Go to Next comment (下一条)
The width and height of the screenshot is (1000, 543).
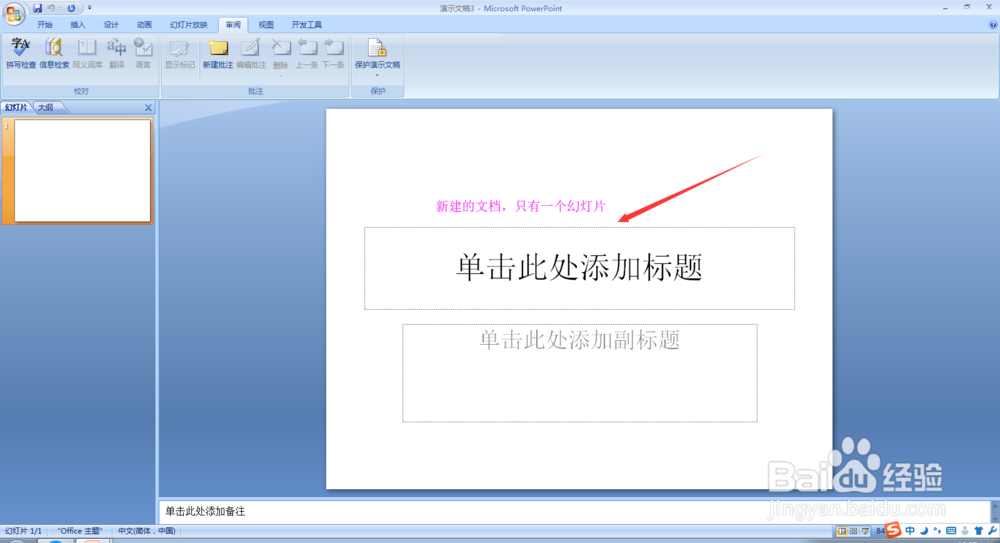[x=334, y=53]
